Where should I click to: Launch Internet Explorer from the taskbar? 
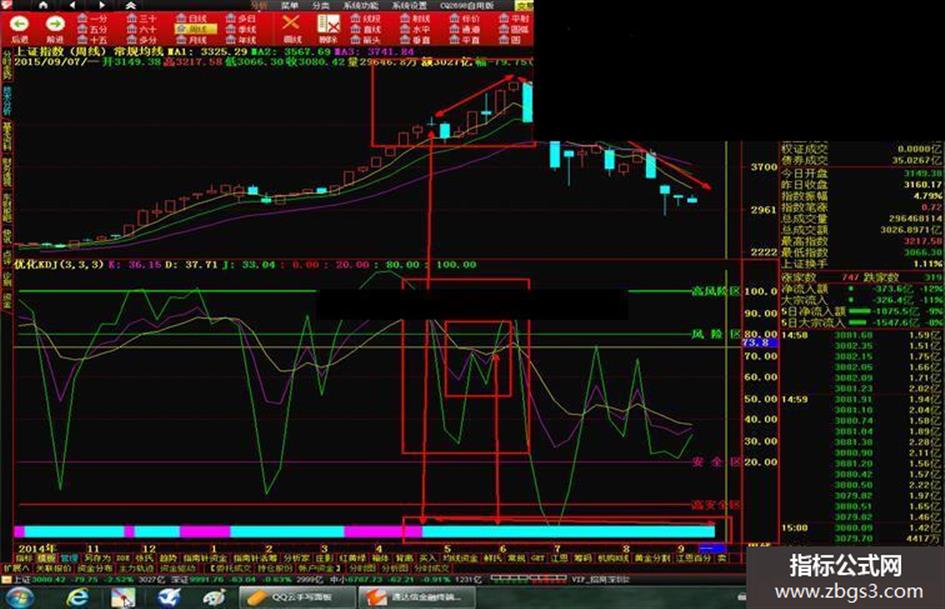(x=77, y=597)
